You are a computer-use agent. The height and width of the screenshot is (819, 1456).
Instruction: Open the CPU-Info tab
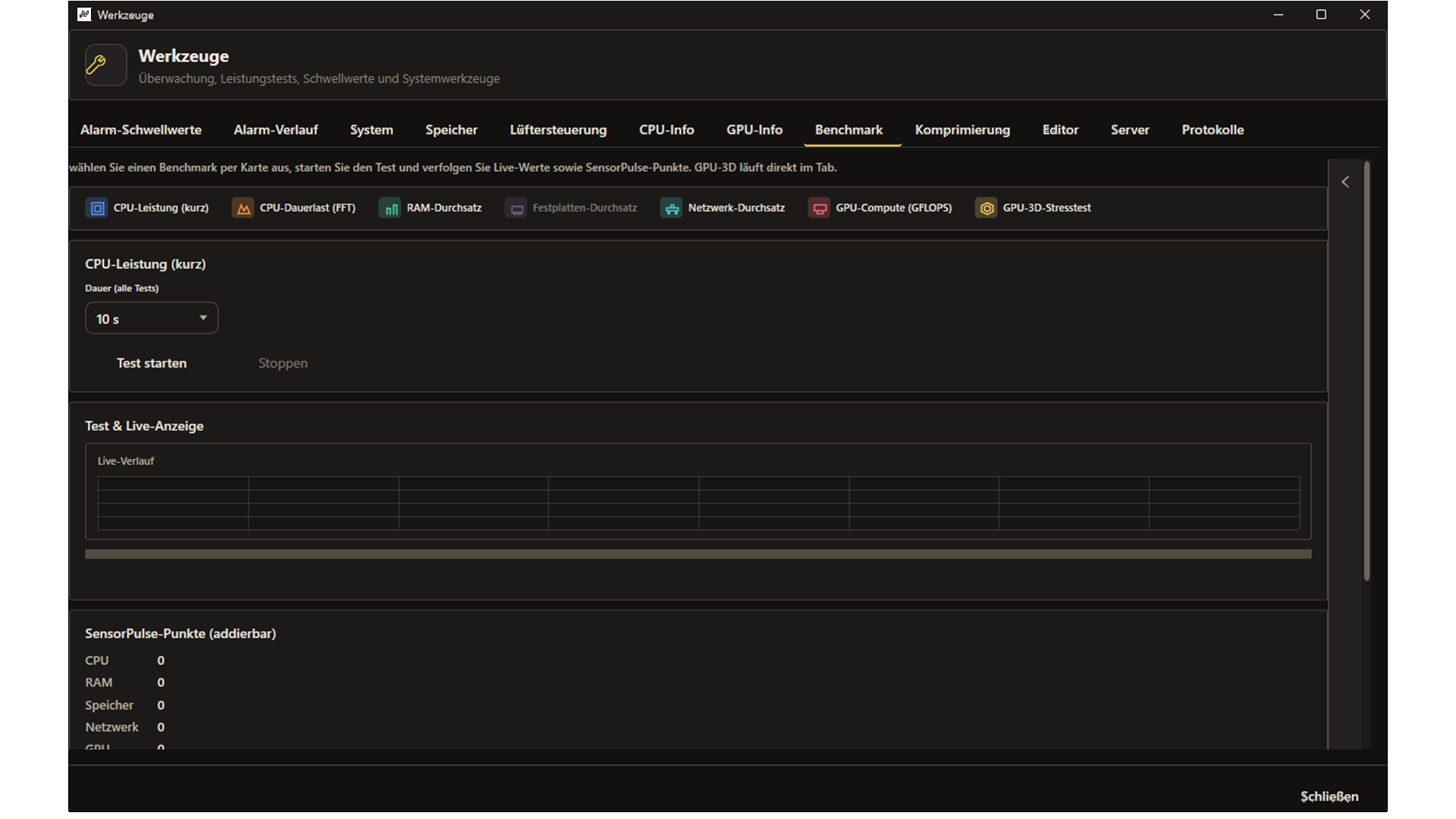coord(667,130)
